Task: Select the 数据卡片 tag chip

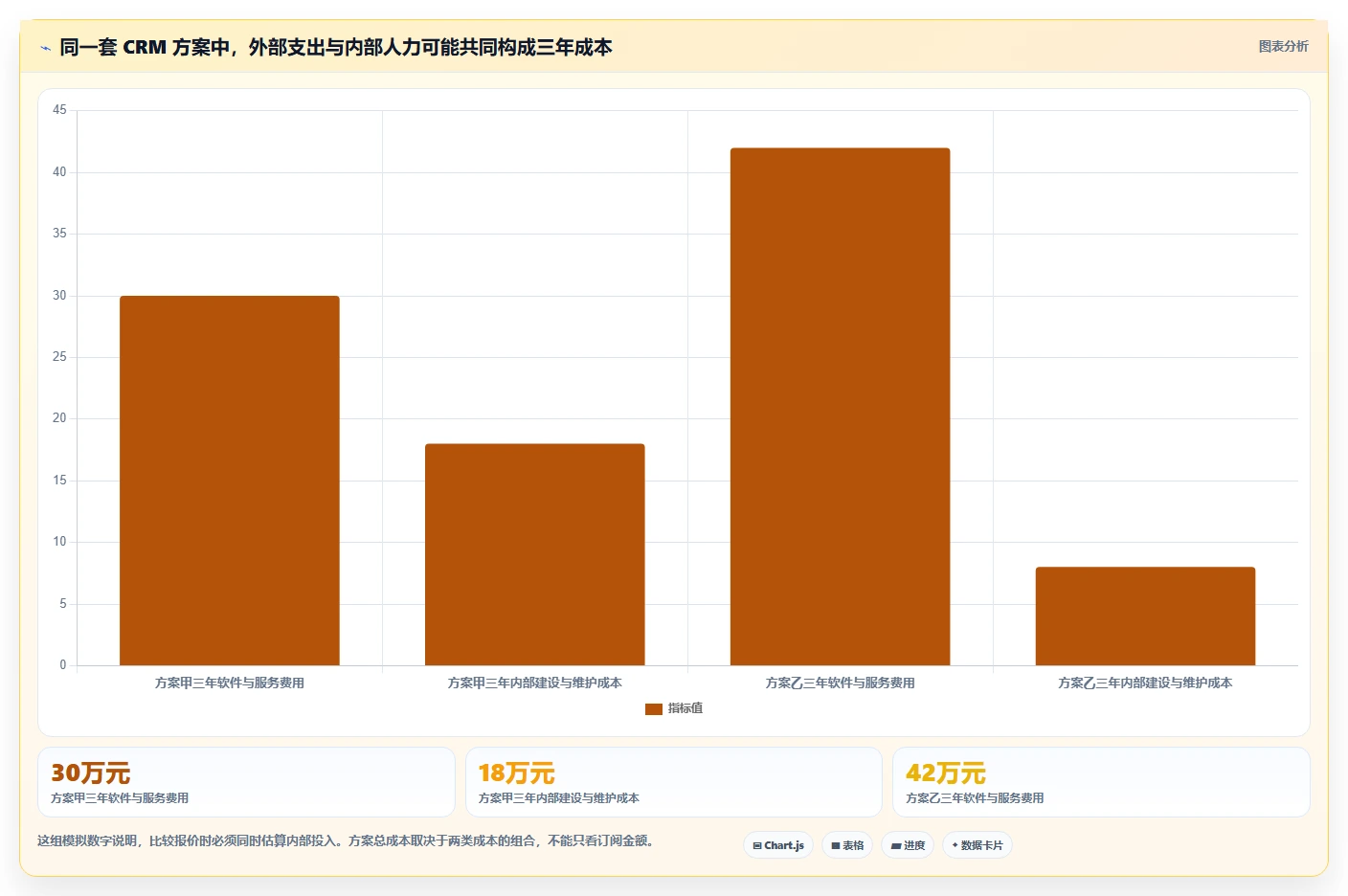Action: (x=977, y=845)
